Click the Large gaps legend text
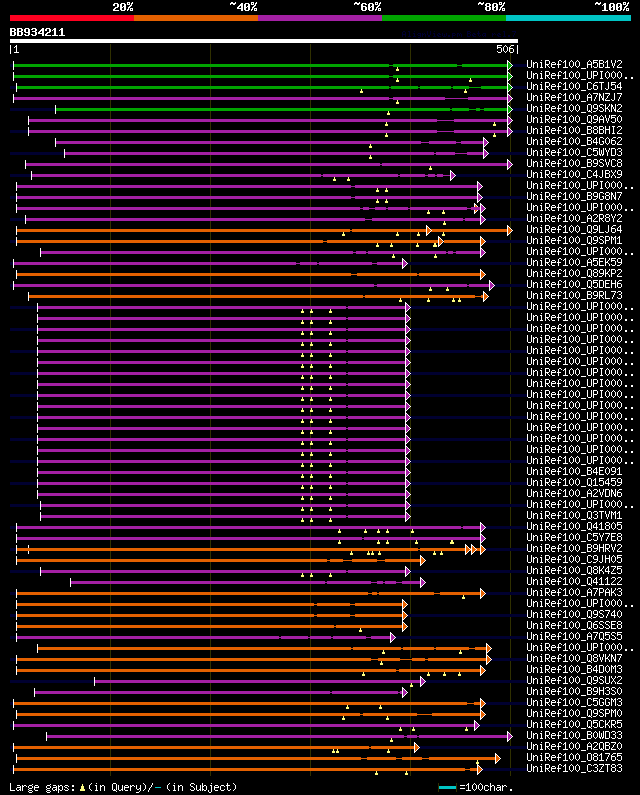Viewport: 640px width, 795px height. [x=123, y=787]
